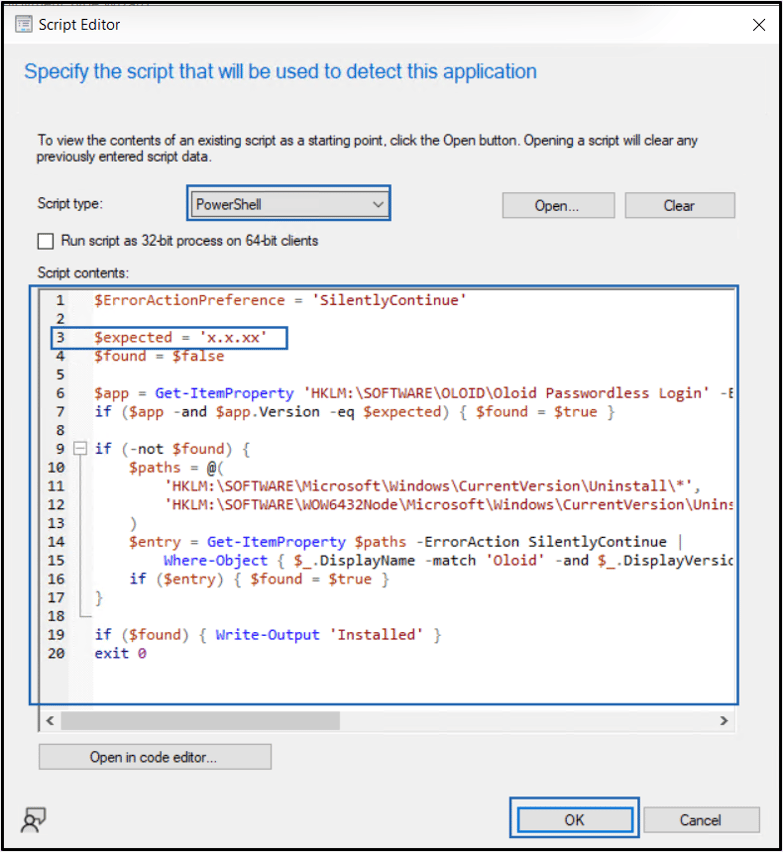
Task: Enable Run script as 32-bit process checkbox
Action: 46,241
